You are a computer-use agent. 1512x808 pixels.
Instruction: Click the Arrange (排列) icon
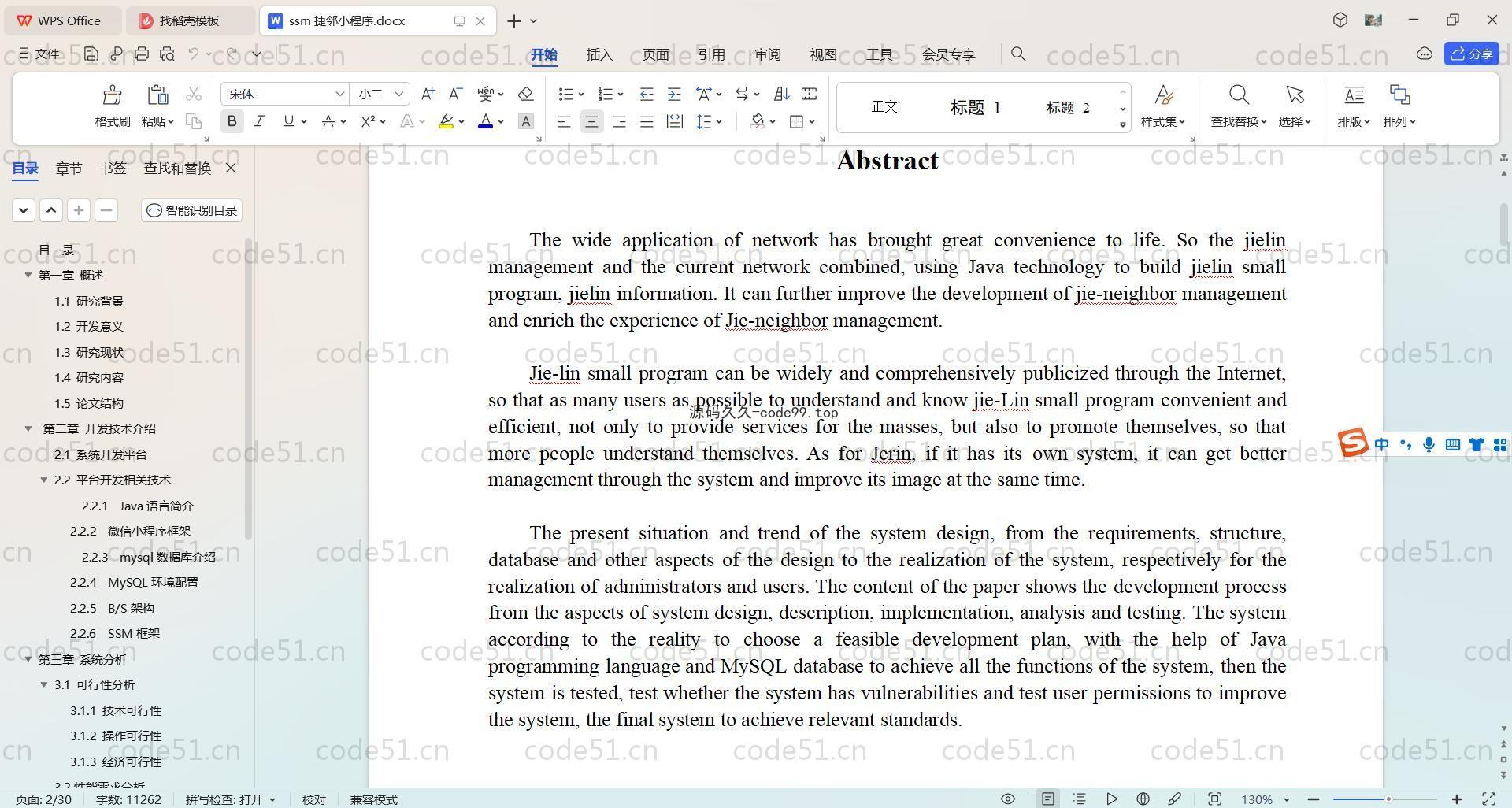(x=1399, y=95)
